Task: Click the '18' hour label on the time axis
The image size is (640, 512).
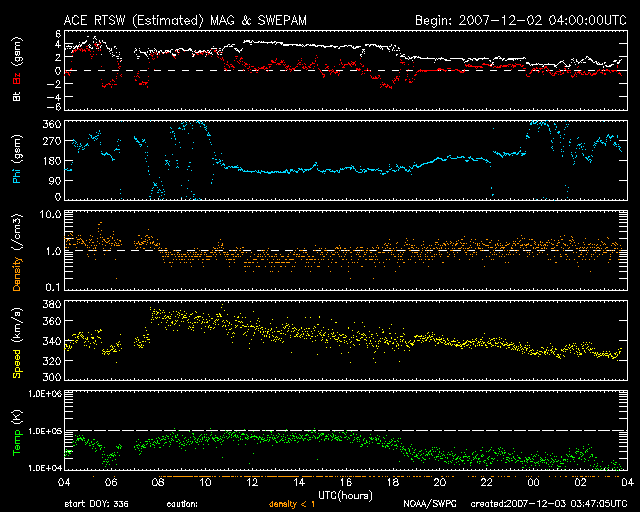Action: (393, 483)
